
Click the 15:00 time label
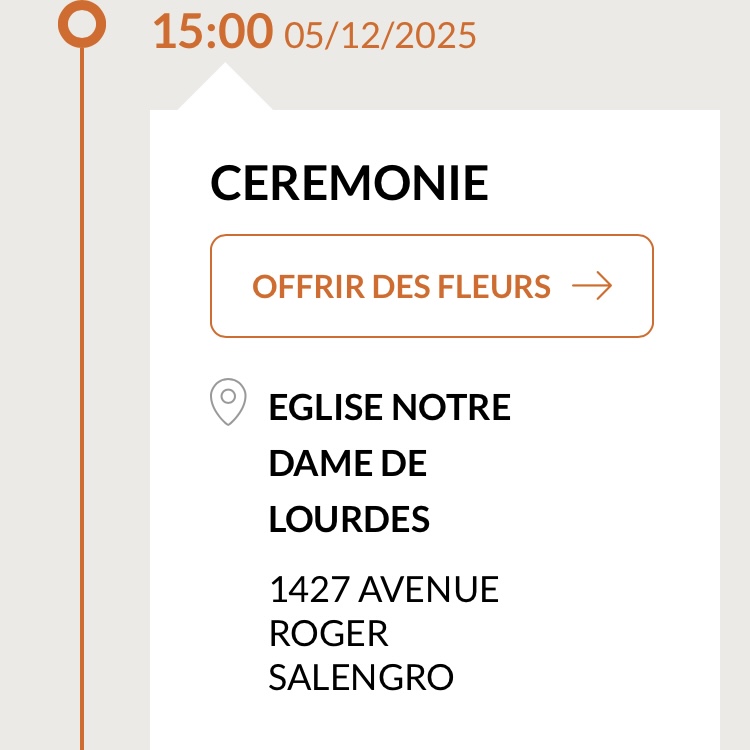pos(212,33)
